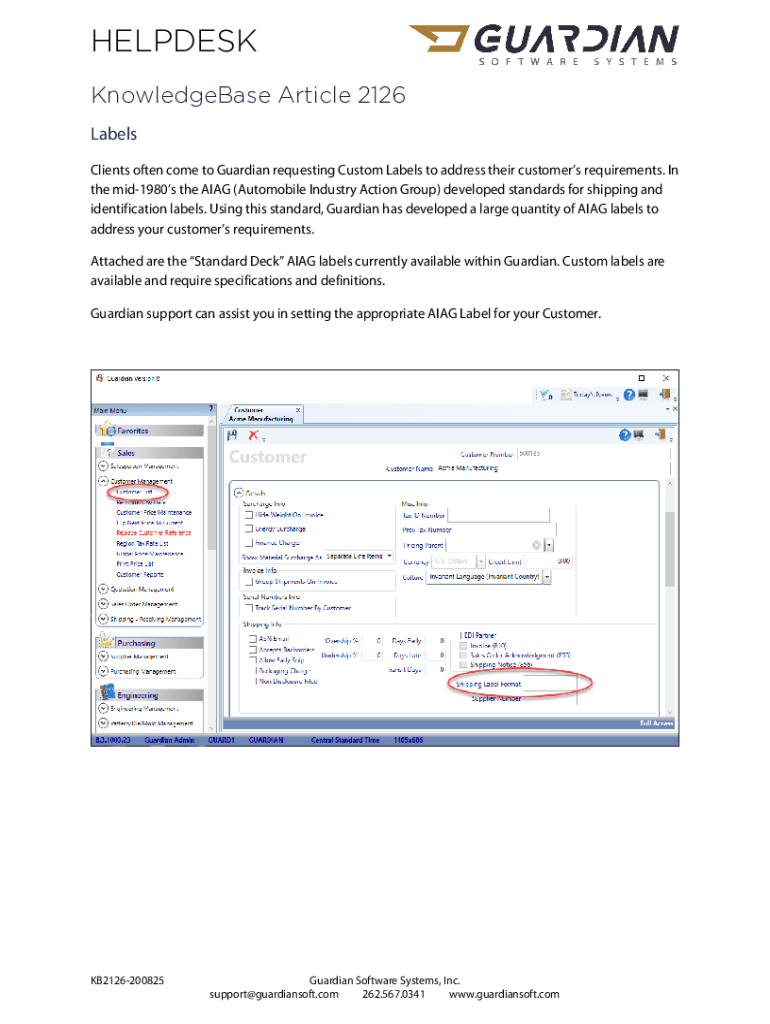The height and width of the screenshot is (1024, 770).
Task: Open the Favorites star icon section
Action: pyautogui.click(x=106, y=430)
